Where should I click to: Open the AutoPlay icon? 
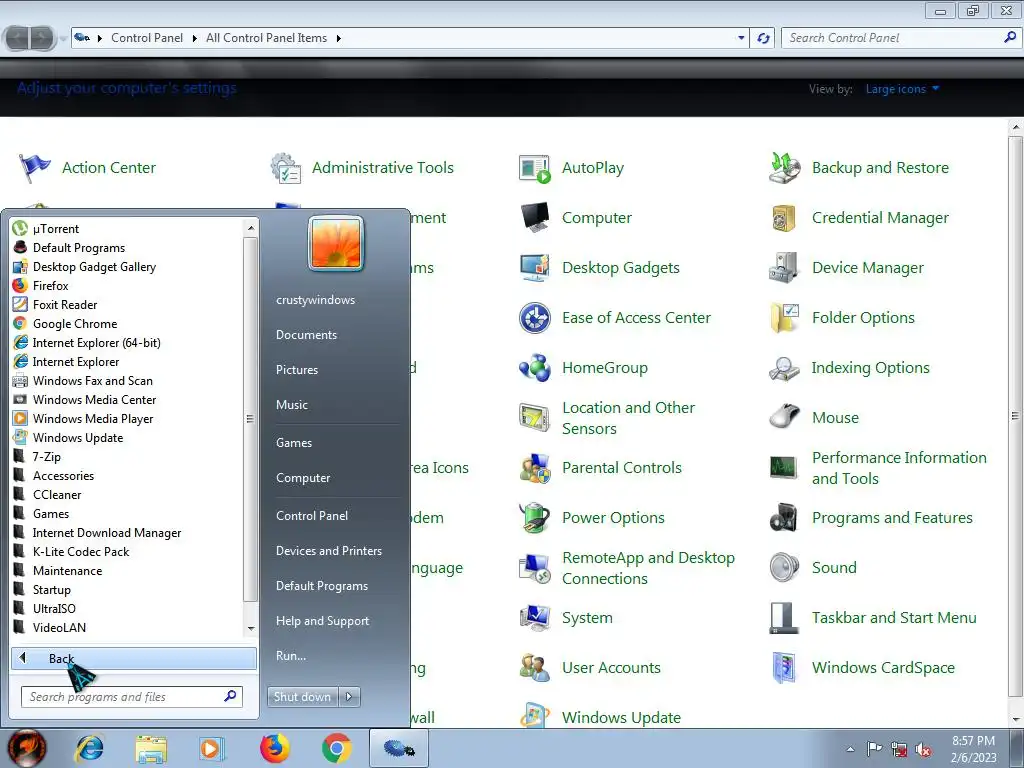pyautogui.click(x=535, y=168)
